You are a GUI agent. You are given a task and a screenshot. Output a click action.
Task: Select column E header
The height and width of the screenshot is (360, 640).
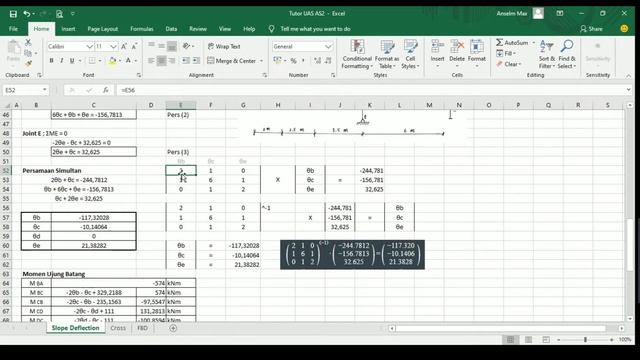(180, 105)
